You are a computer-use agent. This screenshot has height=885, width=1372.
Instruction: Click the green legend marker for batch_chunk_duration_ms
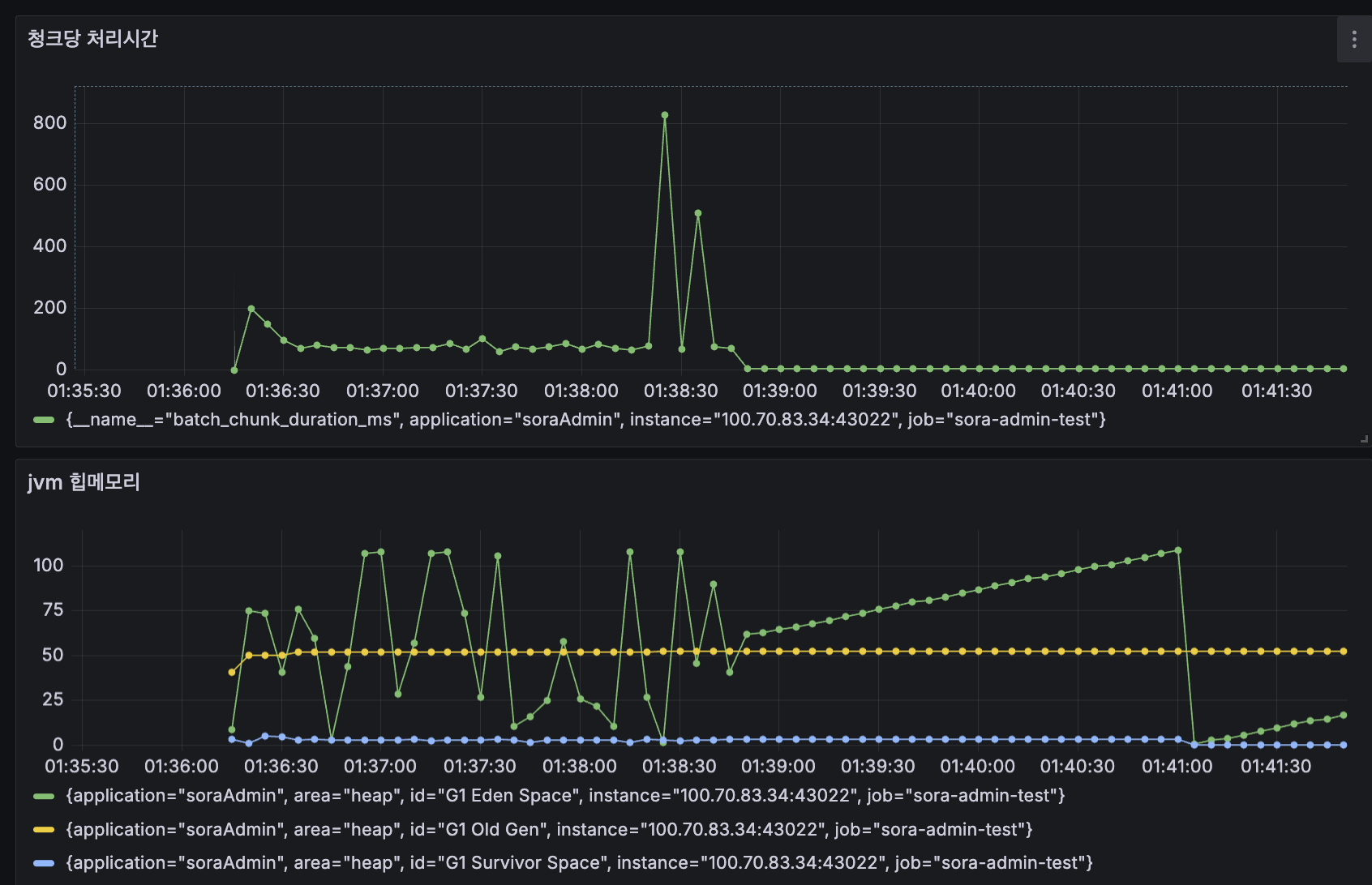coord(43,420)
